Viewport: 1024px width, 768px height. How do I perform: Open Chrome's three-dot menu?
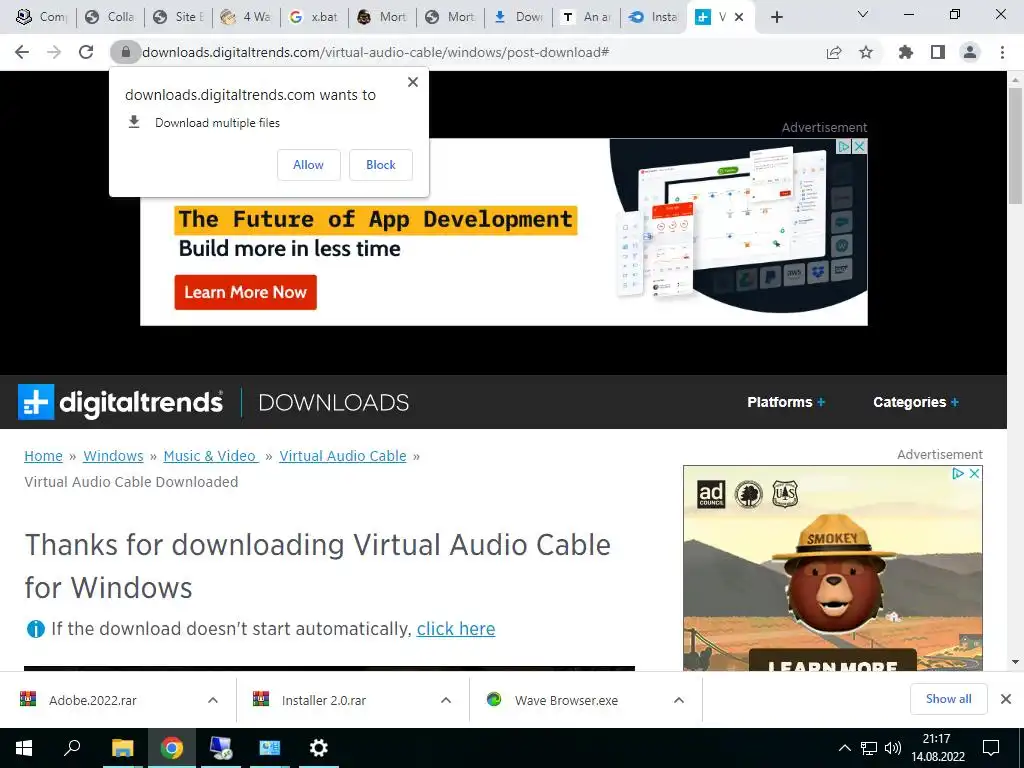[x=1002, y=52]
